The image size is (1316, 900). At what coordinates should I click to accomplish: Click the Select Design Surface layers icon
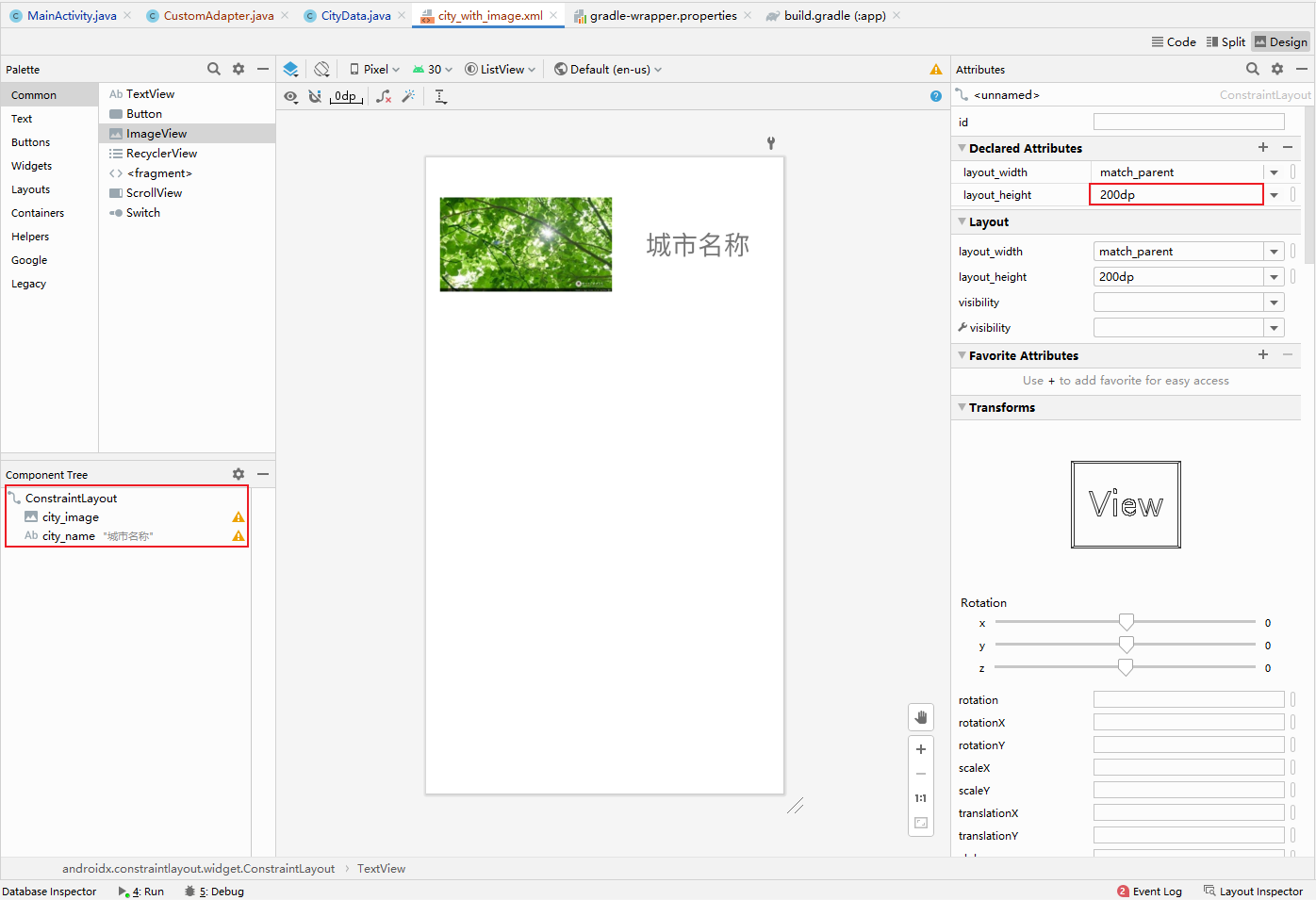(x=290, y=69)
